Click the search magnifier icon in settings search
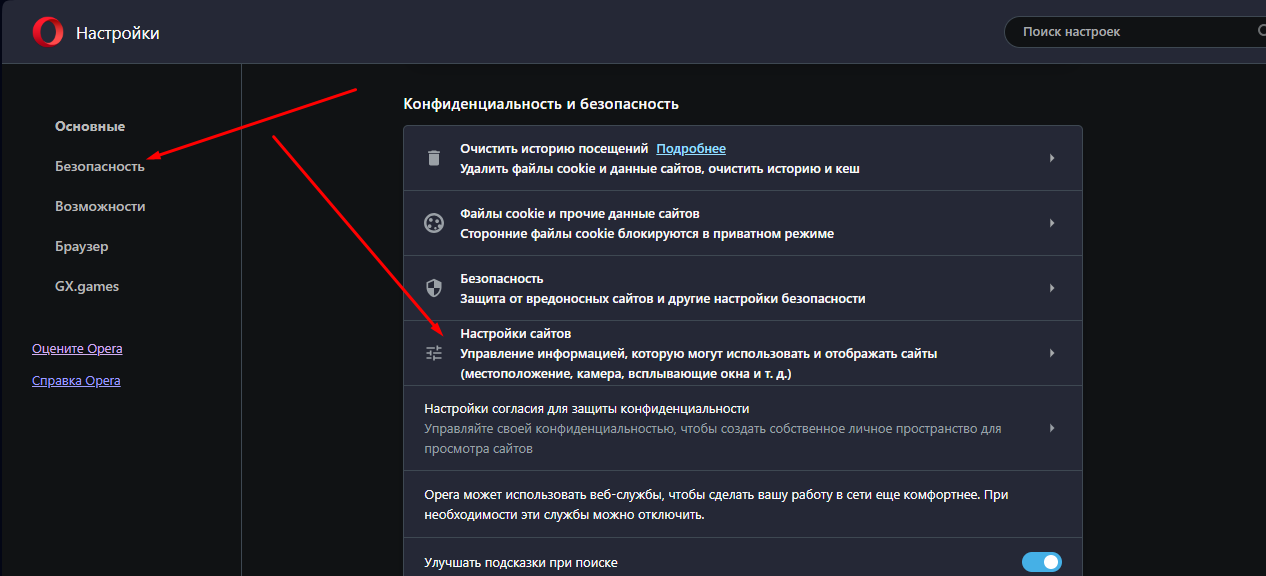Image resolution: width=1266 pixels, height=576 pixels. click(x=1261, y=31)
